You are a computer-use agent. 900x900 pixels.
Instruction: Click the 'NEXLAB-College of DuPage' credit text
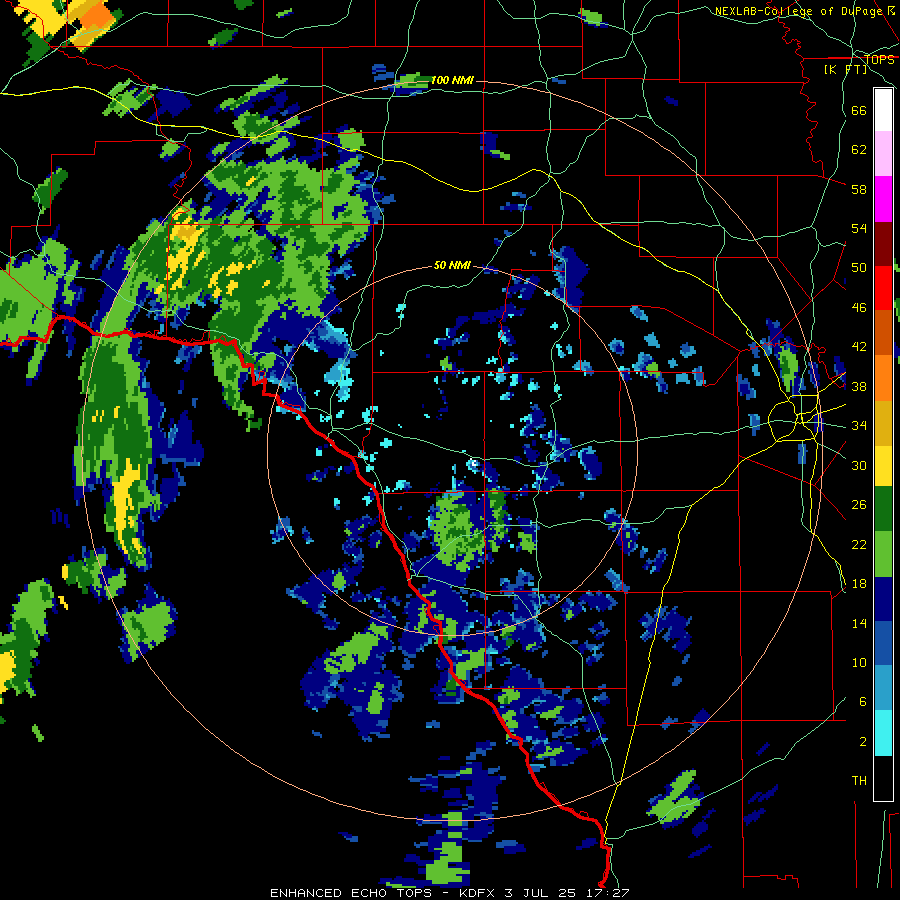799,11
